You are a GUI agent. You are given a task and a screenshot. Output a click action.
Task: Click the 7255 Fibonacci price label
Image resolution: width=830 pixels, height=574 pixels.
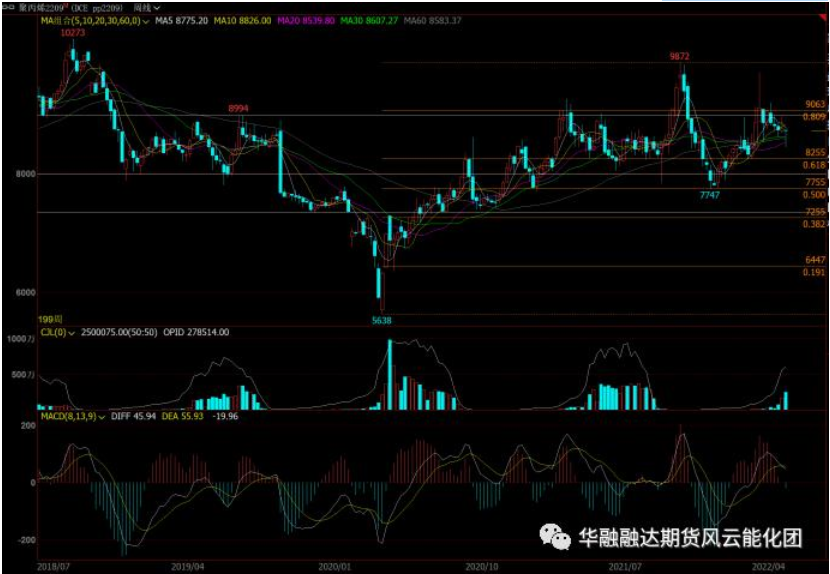(x=815, y=212)
